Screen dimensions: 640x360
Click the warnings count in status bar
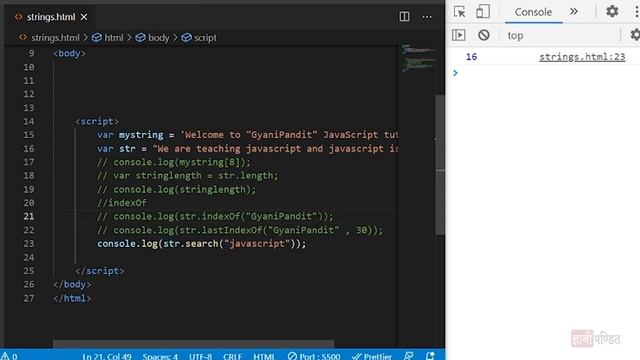pos(9,356)
